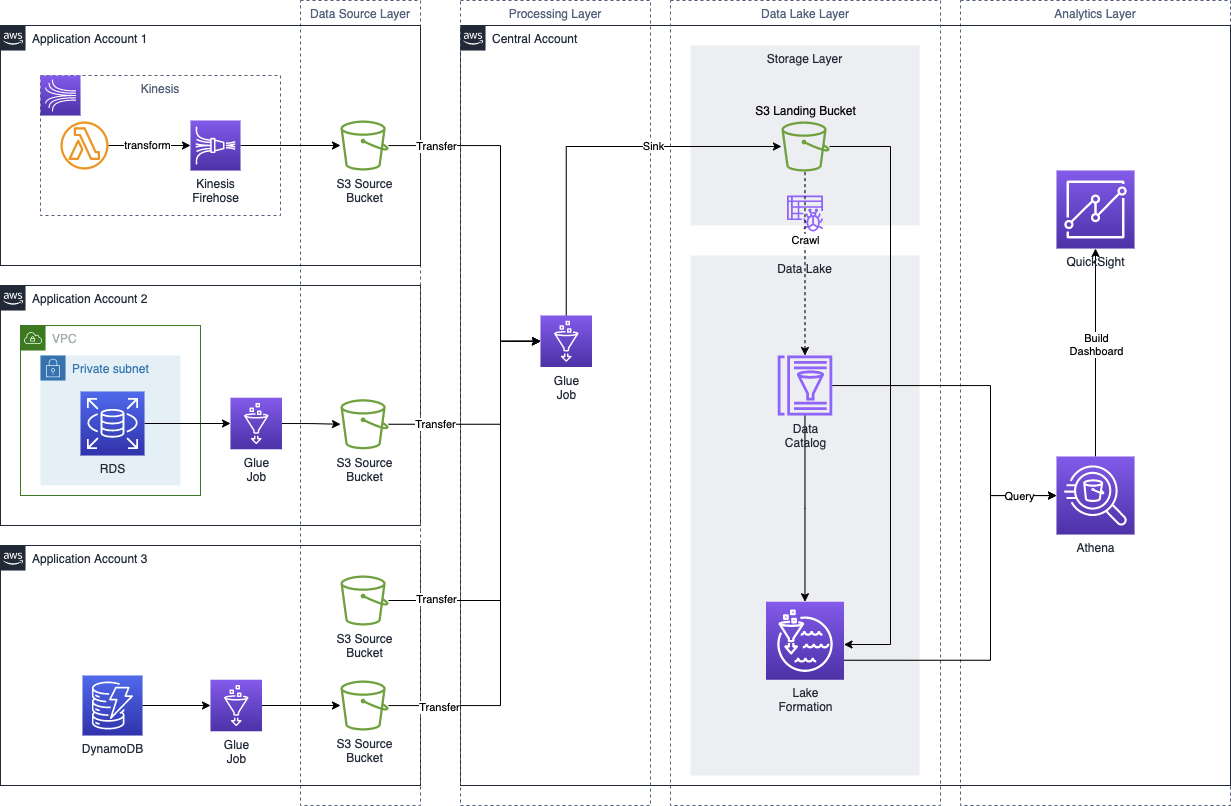Viewport: 1231px width, 806px height.
Task: Select the Sink arrow label
Action: [653, 146]
